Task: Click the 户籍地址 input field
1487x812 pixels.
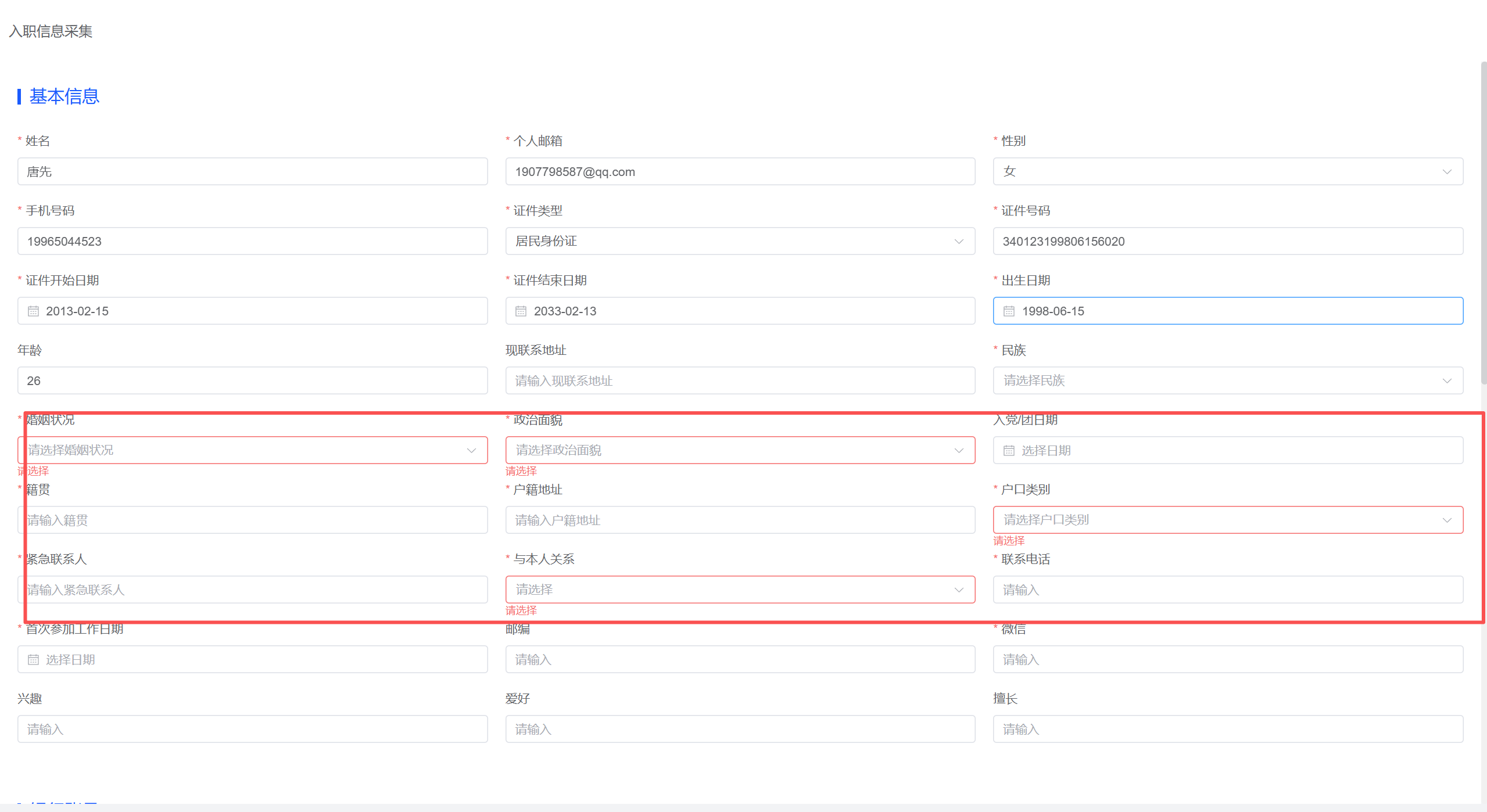Action: 740,520
